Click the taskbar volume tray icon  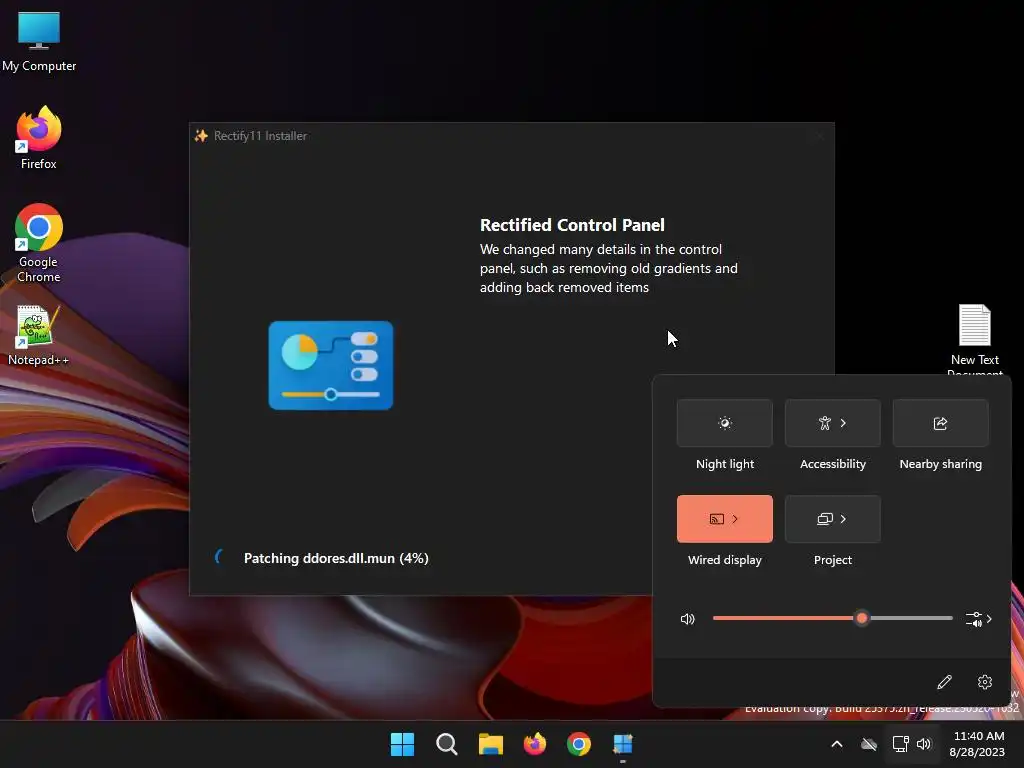[923, 744]
